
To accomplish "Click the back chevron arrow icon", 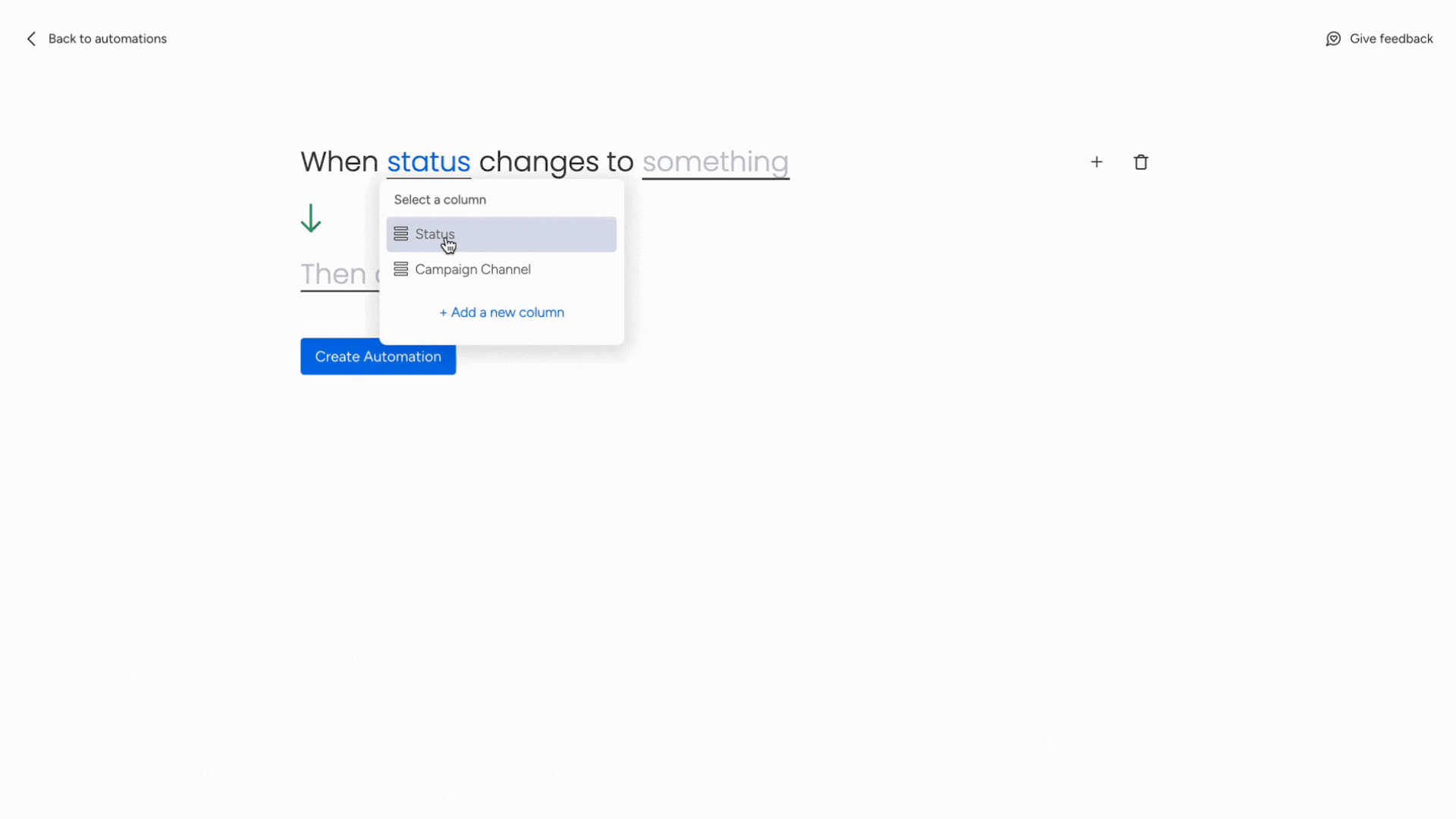I will (x=31, y=39).
